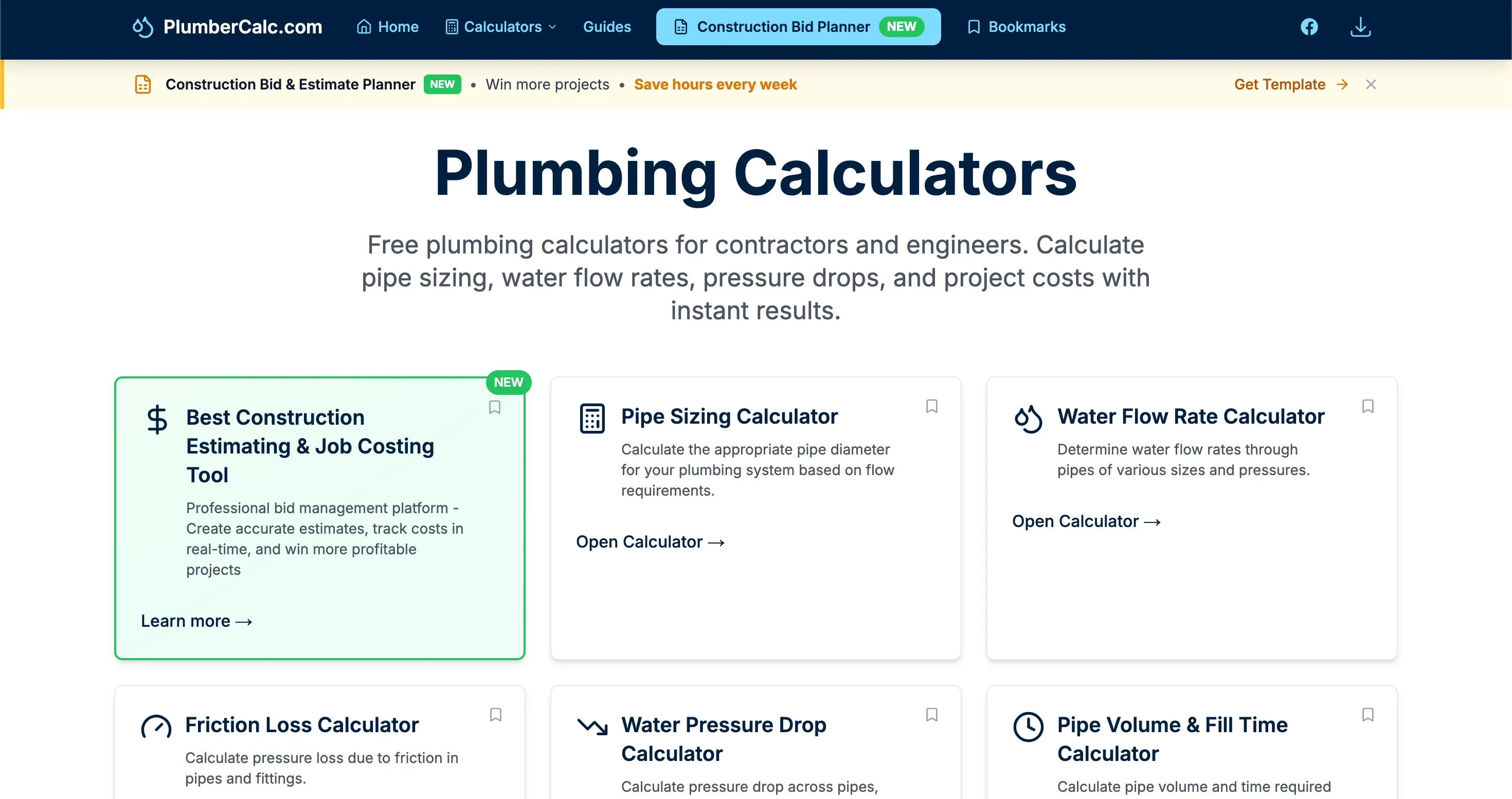1512x799 pixels.
Task: Click the trending-down icon on Pressure Drop card
Action: pos(591,727)
